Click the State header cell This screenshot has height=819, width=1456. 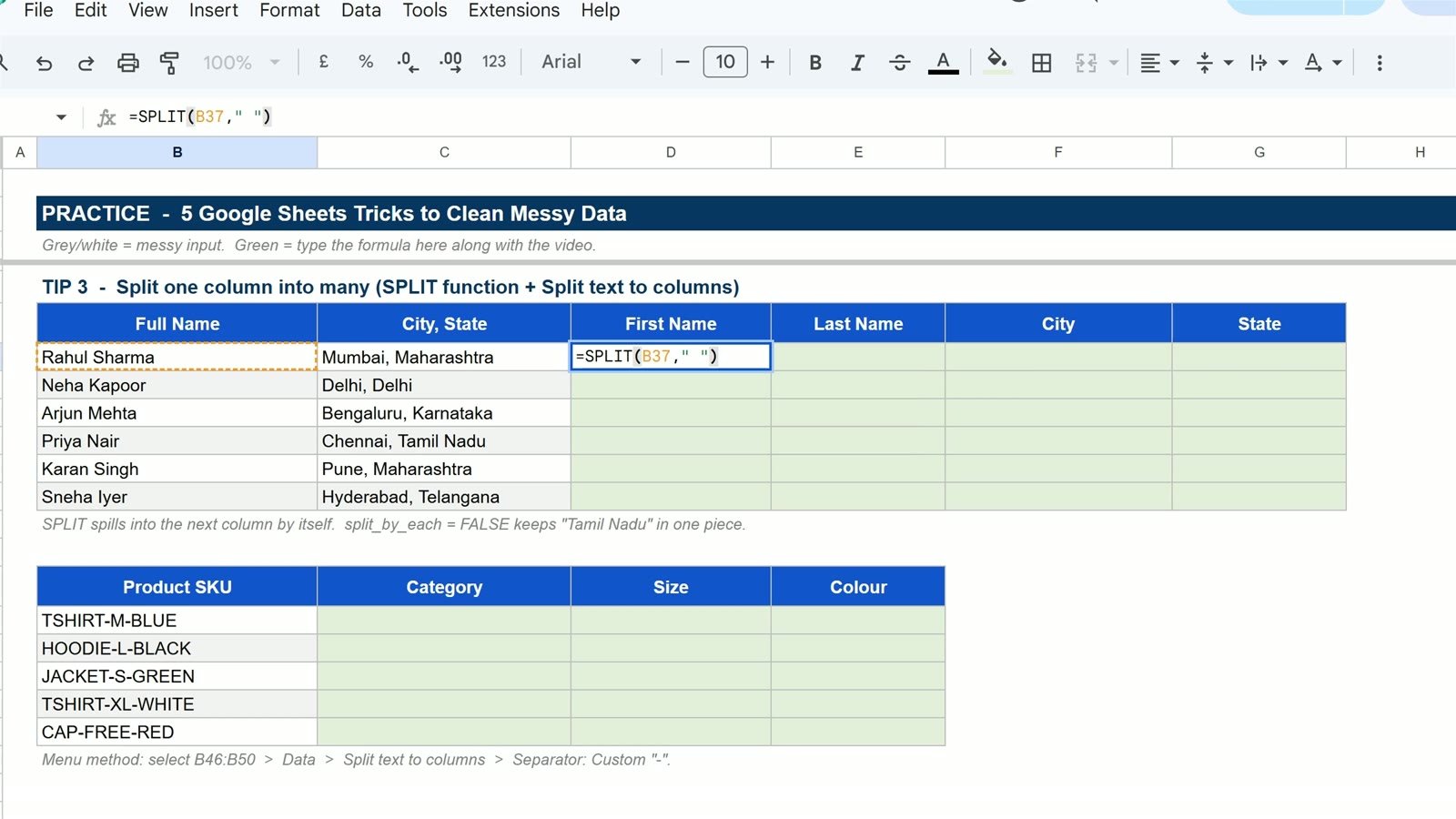tap(1259, 324)
